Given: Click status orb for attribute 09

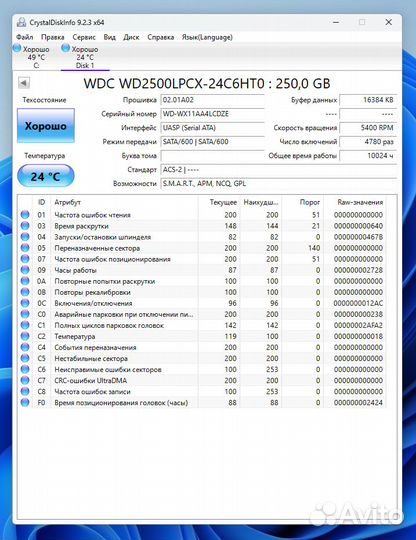Looking at the screenshot, I should [25, 270].
